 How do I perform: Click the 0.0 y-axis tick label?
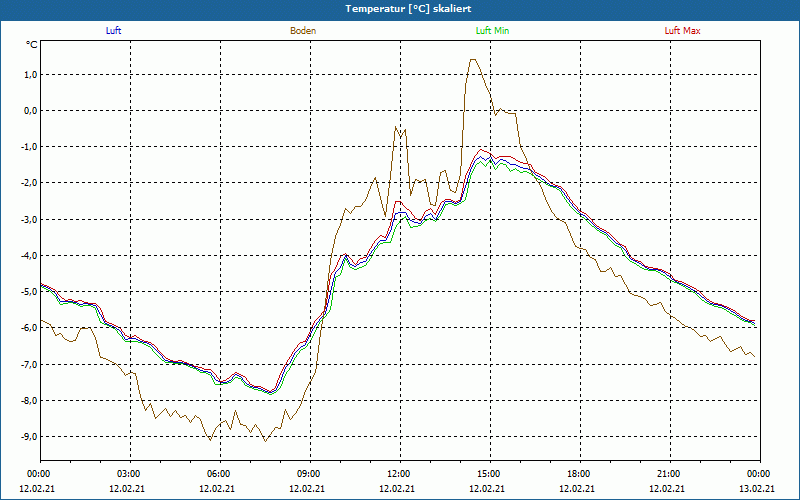29,111
